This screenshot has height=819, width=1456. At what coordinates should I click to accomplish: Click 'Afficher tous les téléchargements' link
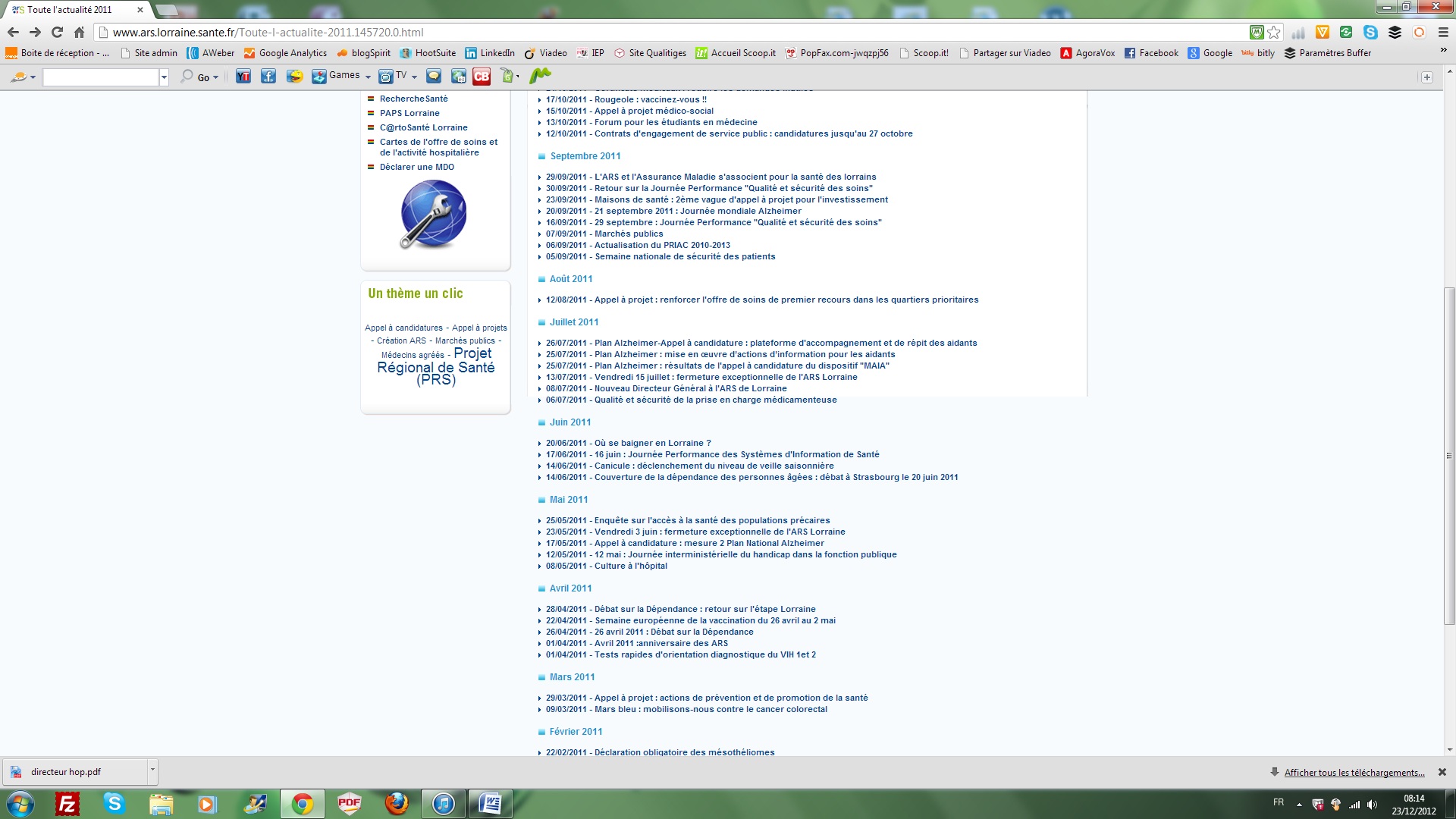[x=1354, y=773]
